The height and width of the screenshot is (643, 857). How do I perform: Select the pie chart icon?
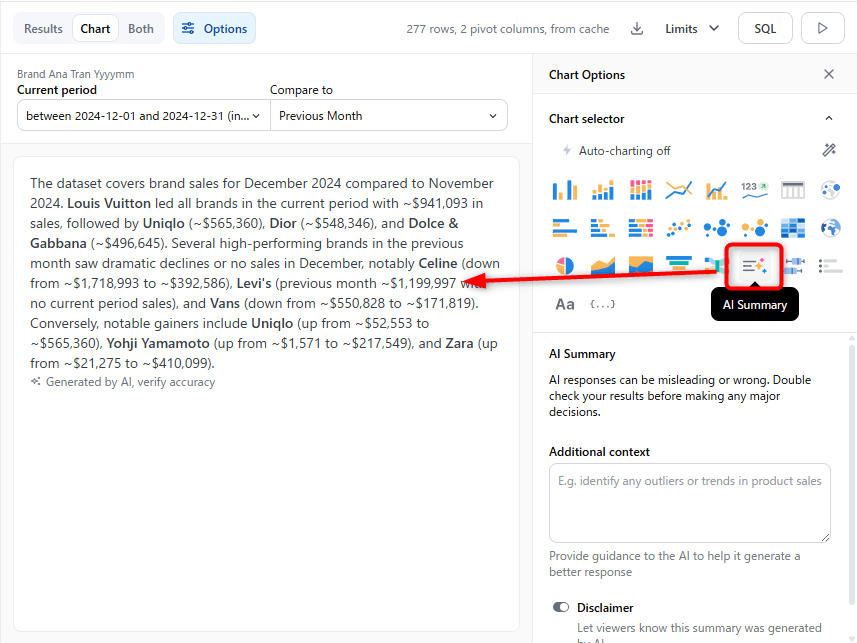(x=565, y=266)
